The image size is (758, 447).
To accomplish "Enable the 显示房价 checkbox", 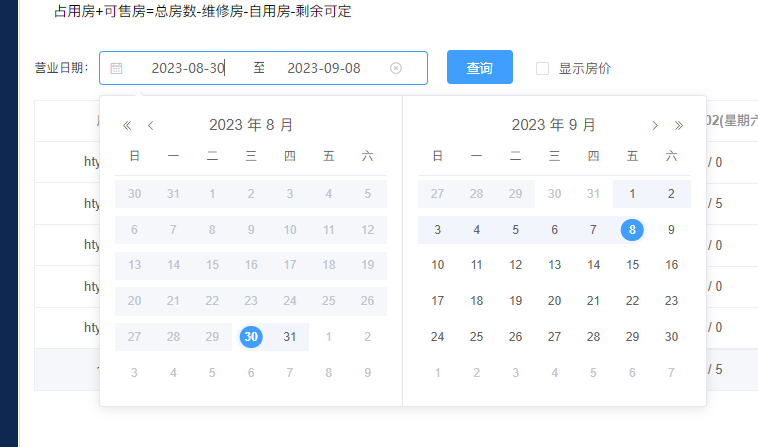I will point(543,68).
